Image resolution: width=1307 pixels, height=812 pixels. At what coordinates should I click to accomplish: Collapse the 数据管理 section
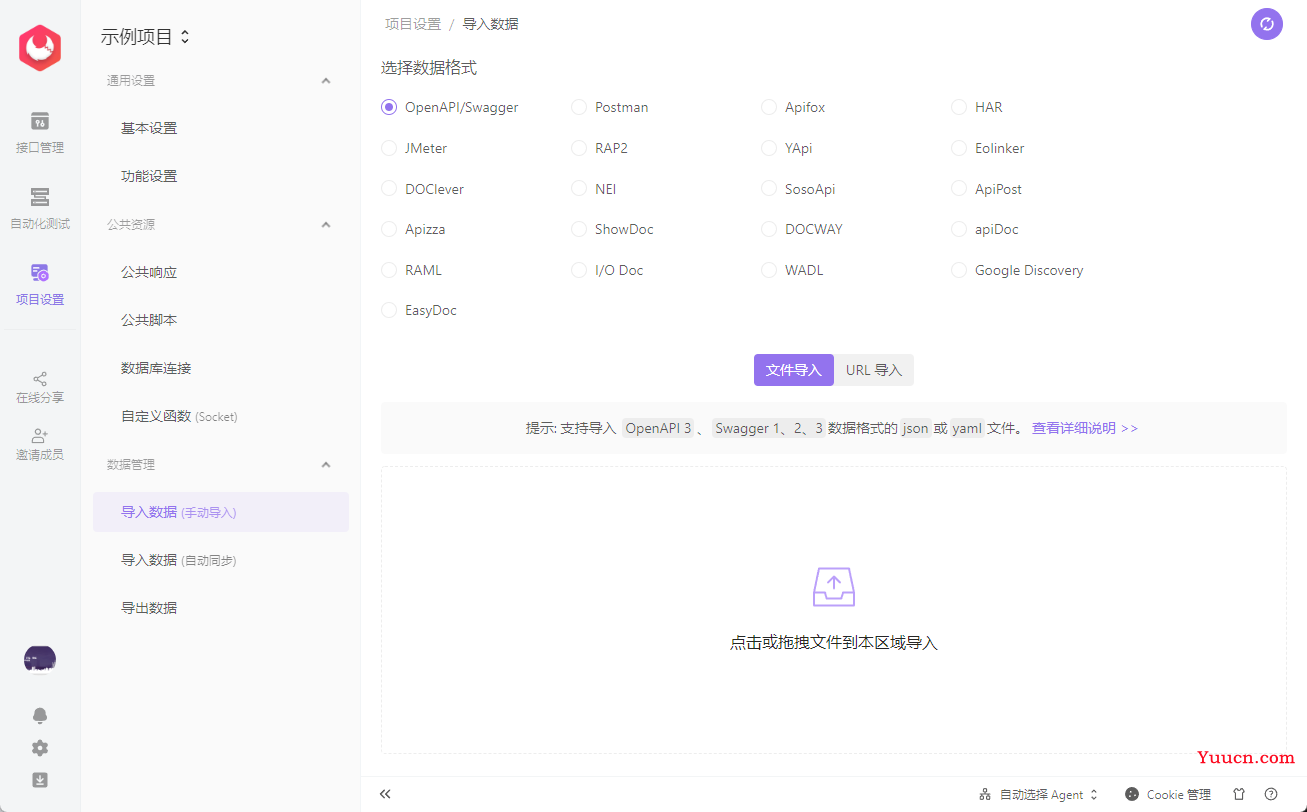[x=325, y=464]
